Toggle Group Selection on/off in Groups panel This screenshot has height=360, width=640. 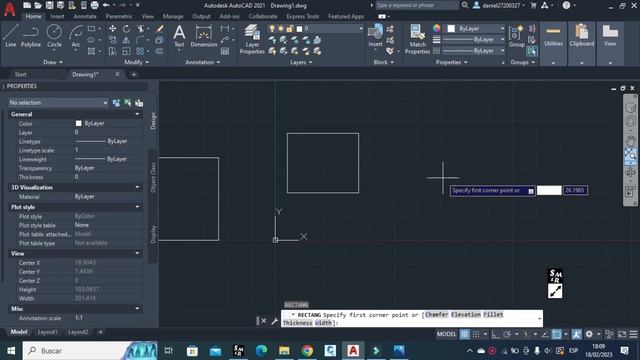click(x=532, y=51)
